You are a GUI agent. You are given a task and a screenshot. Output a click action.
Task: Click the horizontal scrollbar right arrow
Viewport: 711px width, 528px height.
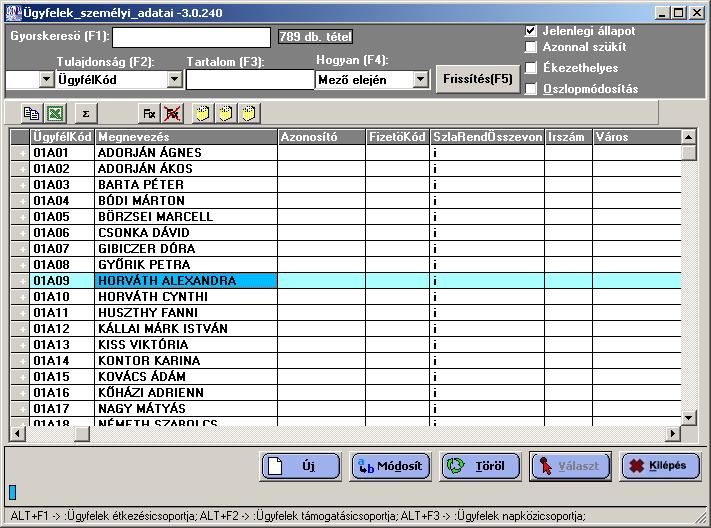coord(673,433)
